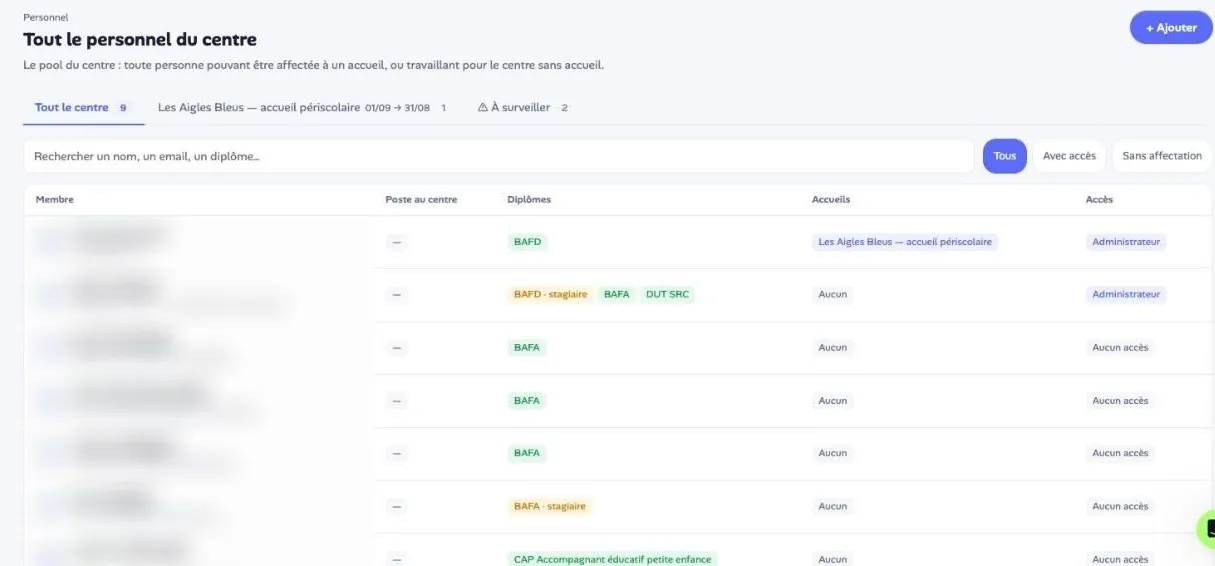Click Aucun in the BAFA - stagiaire row
Image resolution: width=1215 pixels, height=566 pixels.
point(832,507)
